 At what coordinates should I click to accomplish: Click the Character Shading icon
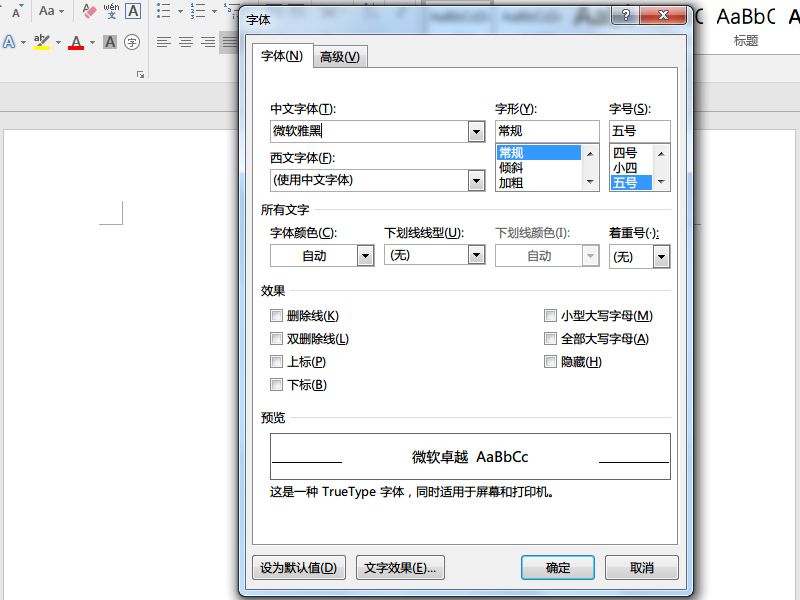110,42
